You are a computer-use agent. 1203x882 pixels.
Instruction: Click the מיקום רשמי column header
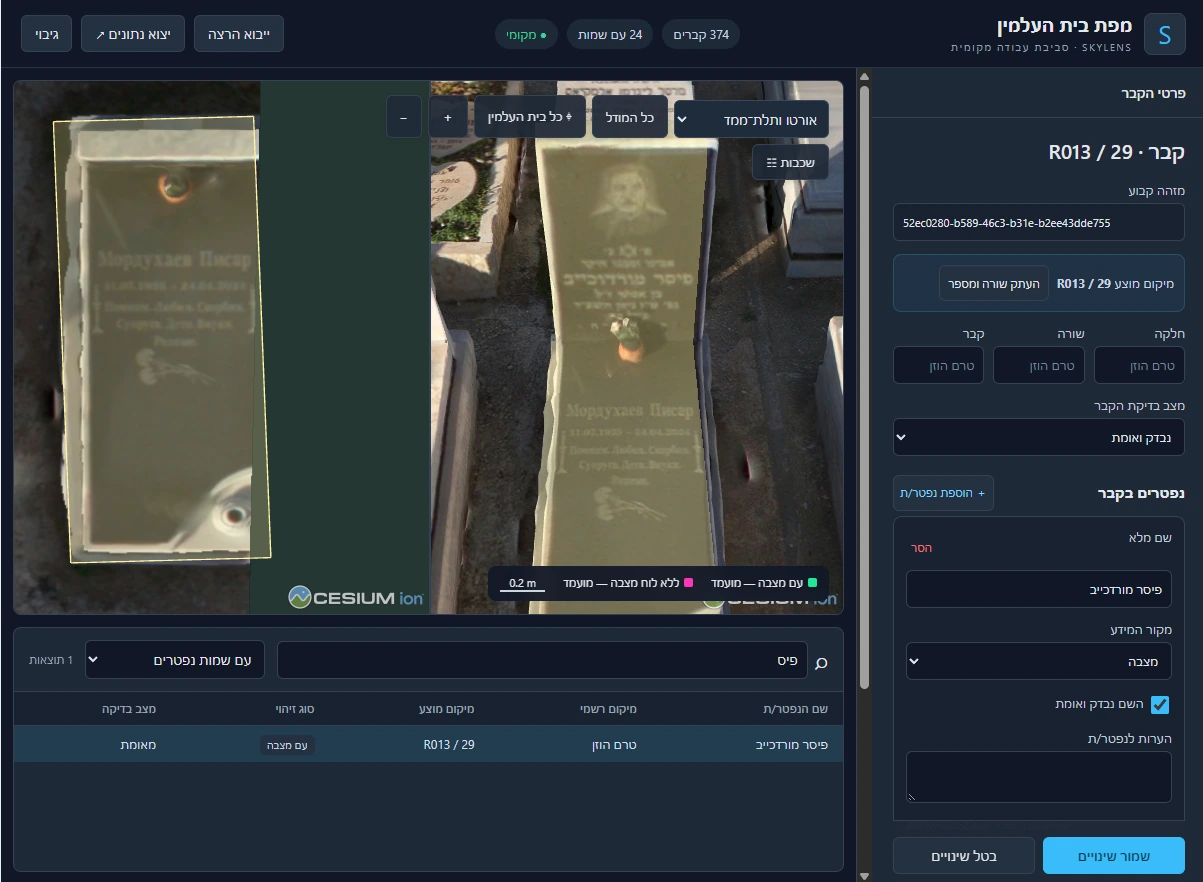click(609, 709)
